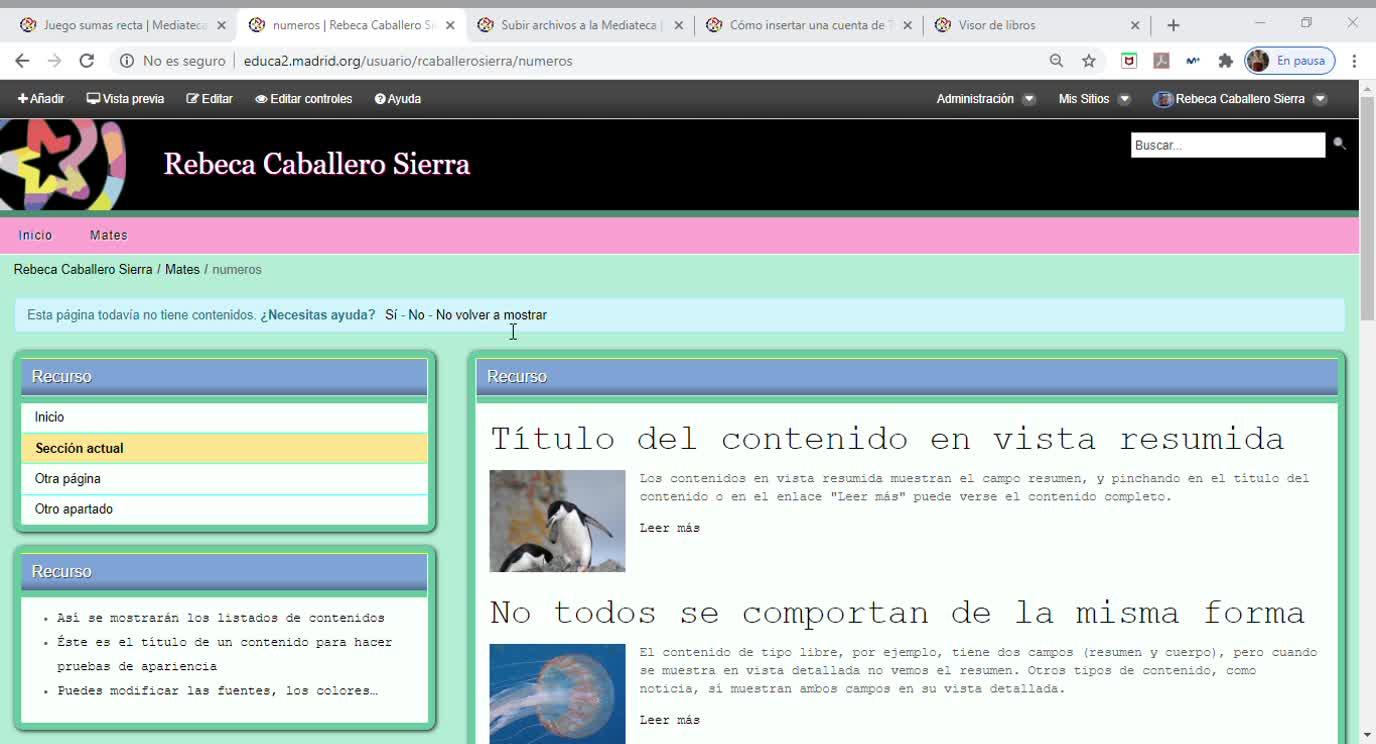Open 'Título del contenido en vista resumida'
This screenshot has width=1376, height=744.
point(887,438)
